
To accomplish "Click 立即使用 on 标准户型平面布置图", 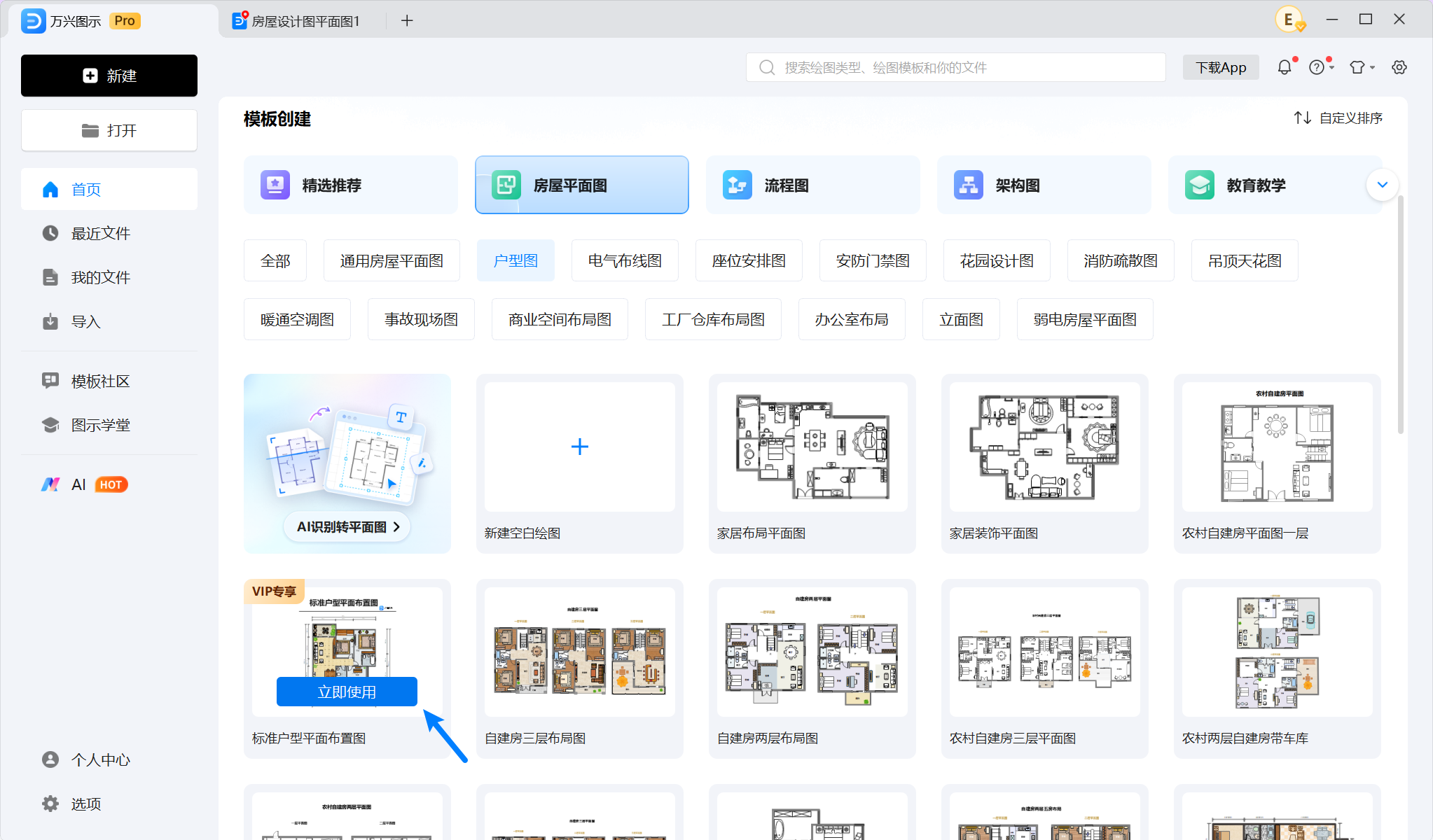I will pos(347,692).
